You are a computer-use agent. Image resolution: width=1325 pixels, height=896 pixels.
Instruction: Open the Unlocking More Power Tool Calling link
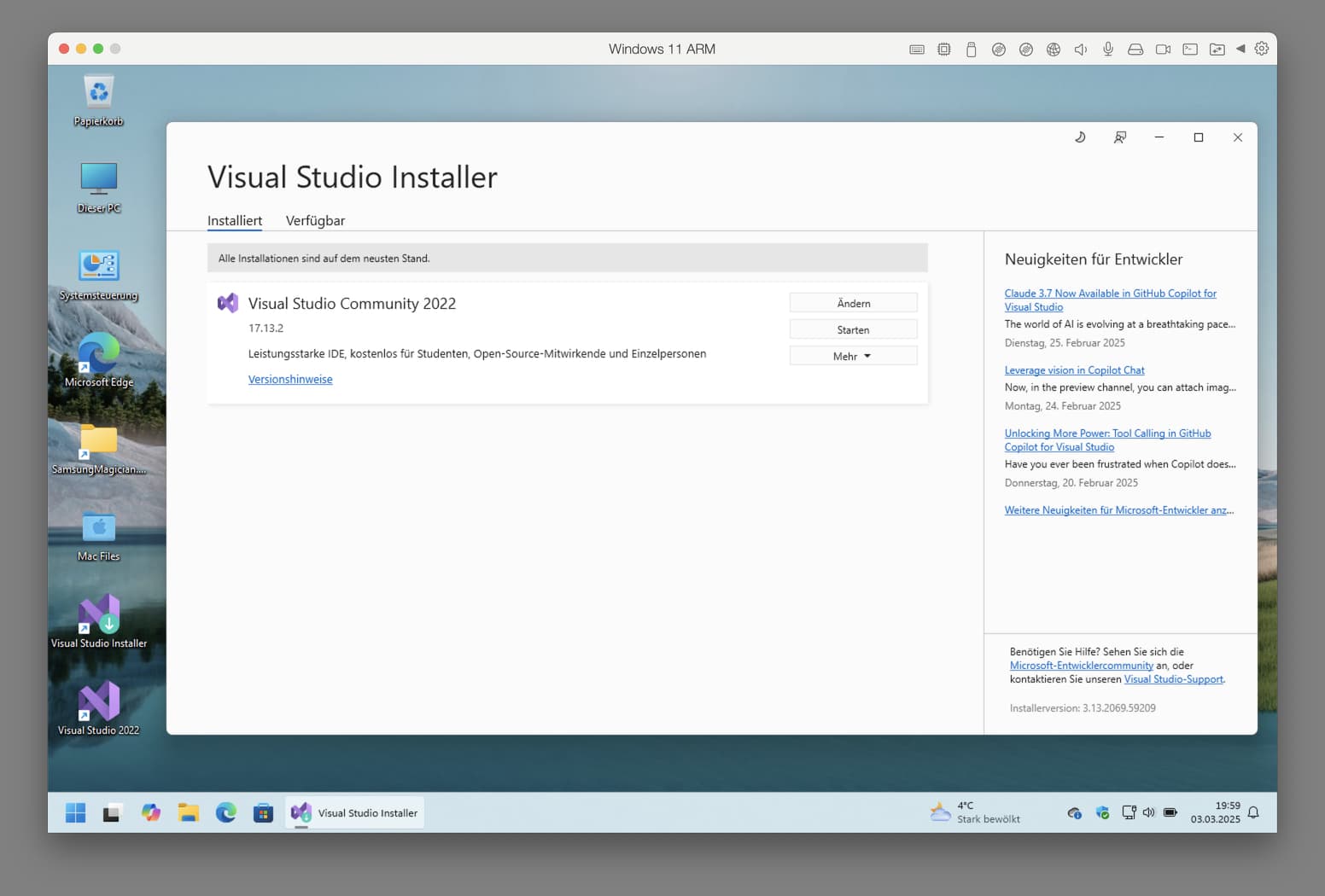(x=1107, y=440)
